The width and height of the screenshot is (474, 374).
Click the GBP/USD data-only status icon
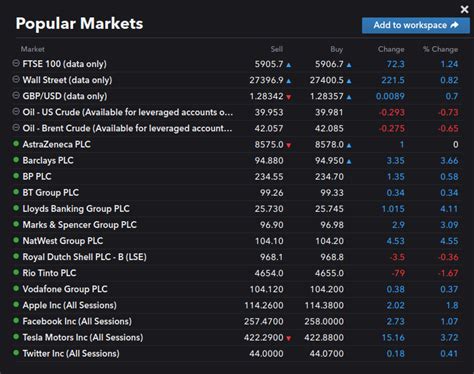(16, 95)
